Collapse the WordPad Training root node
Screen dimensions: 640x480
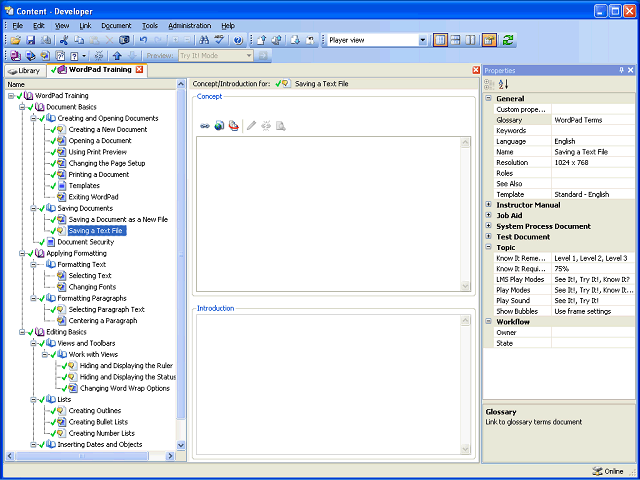(x=11, y=96)
